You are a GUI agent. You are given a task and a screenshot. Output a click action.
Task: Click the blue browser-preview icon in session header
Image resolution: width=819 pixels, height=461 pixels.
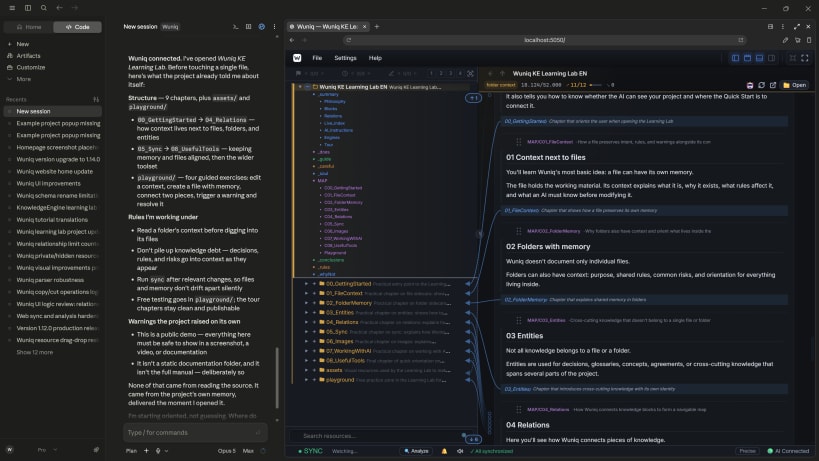pyautogui.click(x=262, y=27)
